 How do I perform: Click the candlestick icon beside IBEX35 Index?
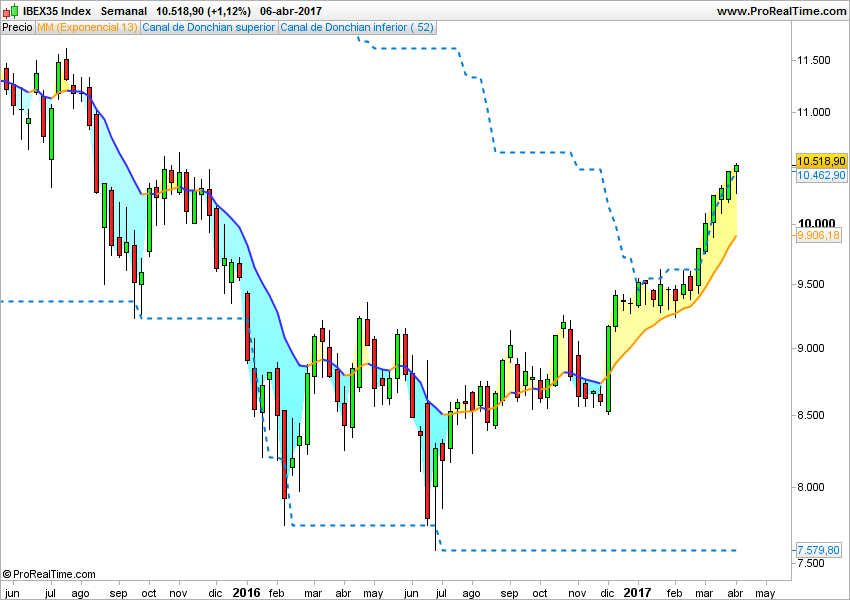(x=11, y=10)
